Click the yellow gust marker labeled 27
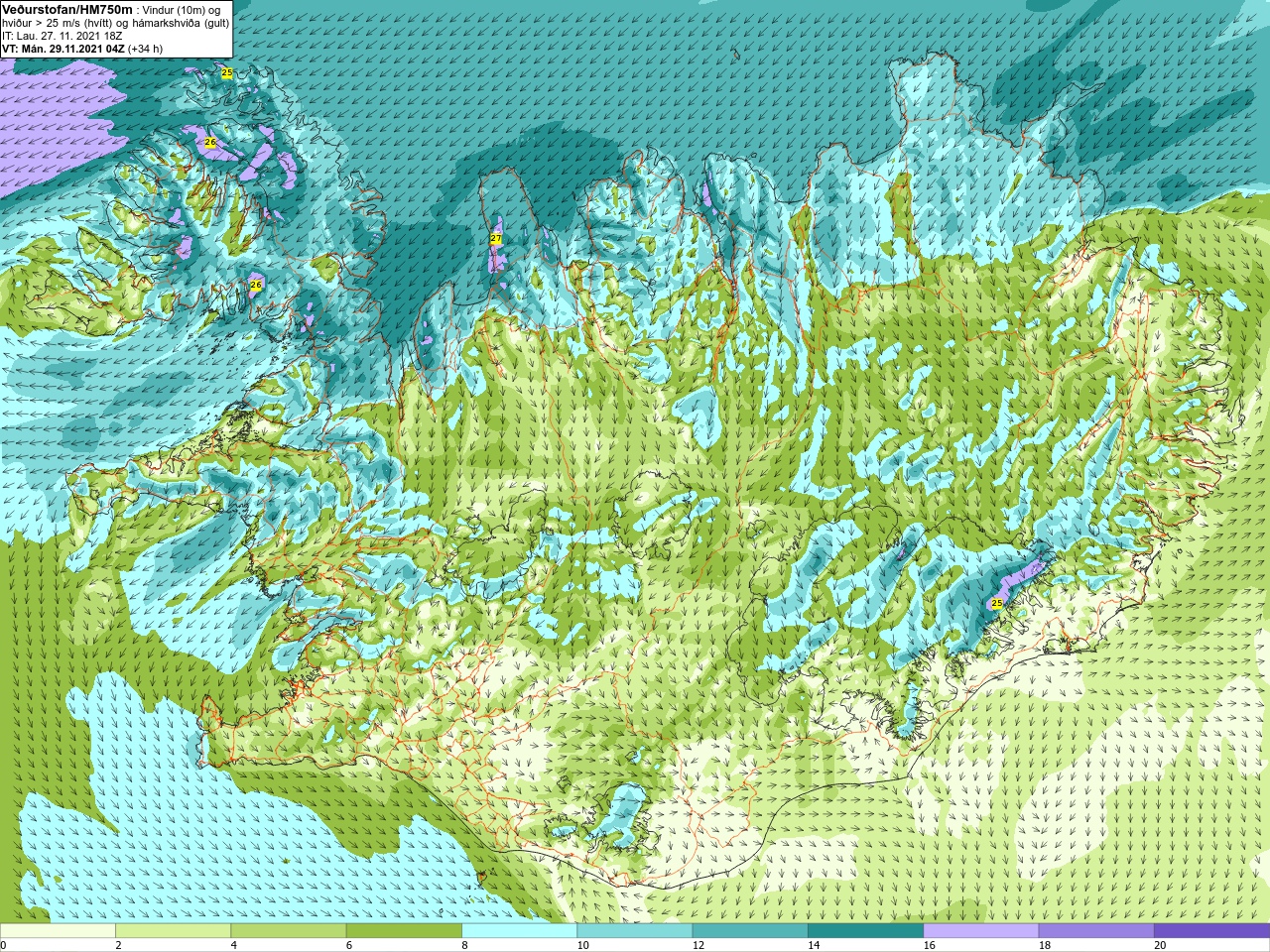 coord(496,239)
